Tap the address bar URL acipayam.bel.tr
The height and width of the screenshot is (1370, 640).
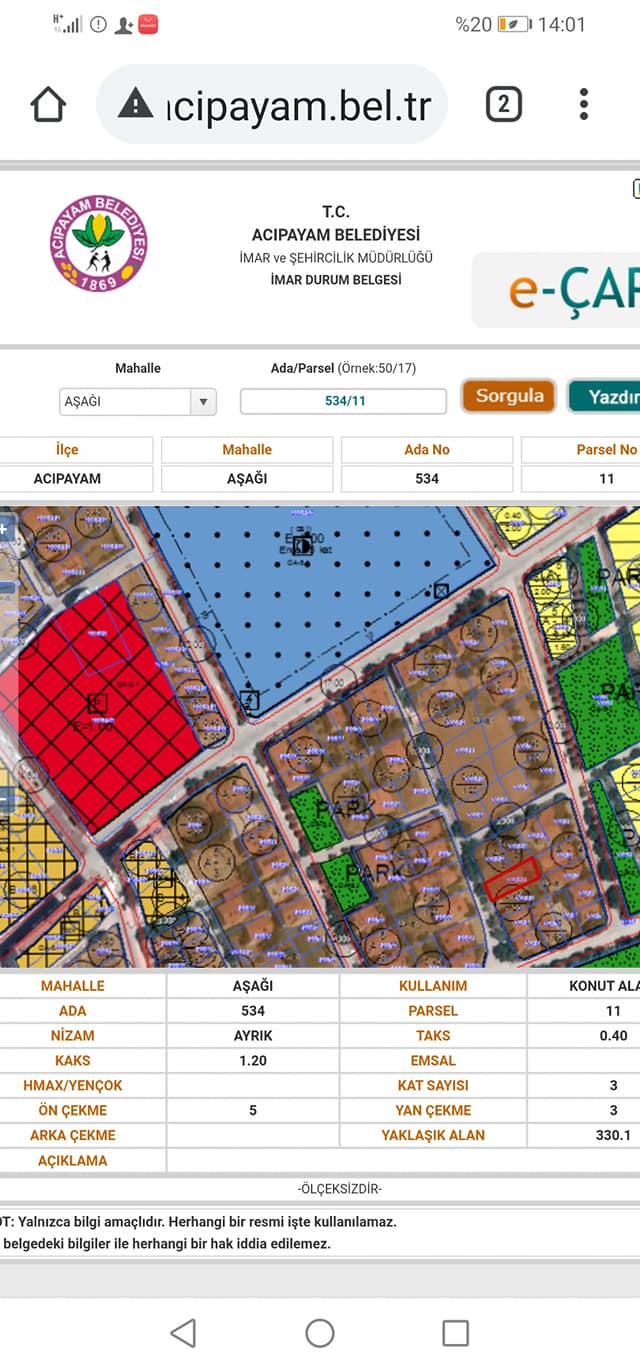click(x=299, y=104)
